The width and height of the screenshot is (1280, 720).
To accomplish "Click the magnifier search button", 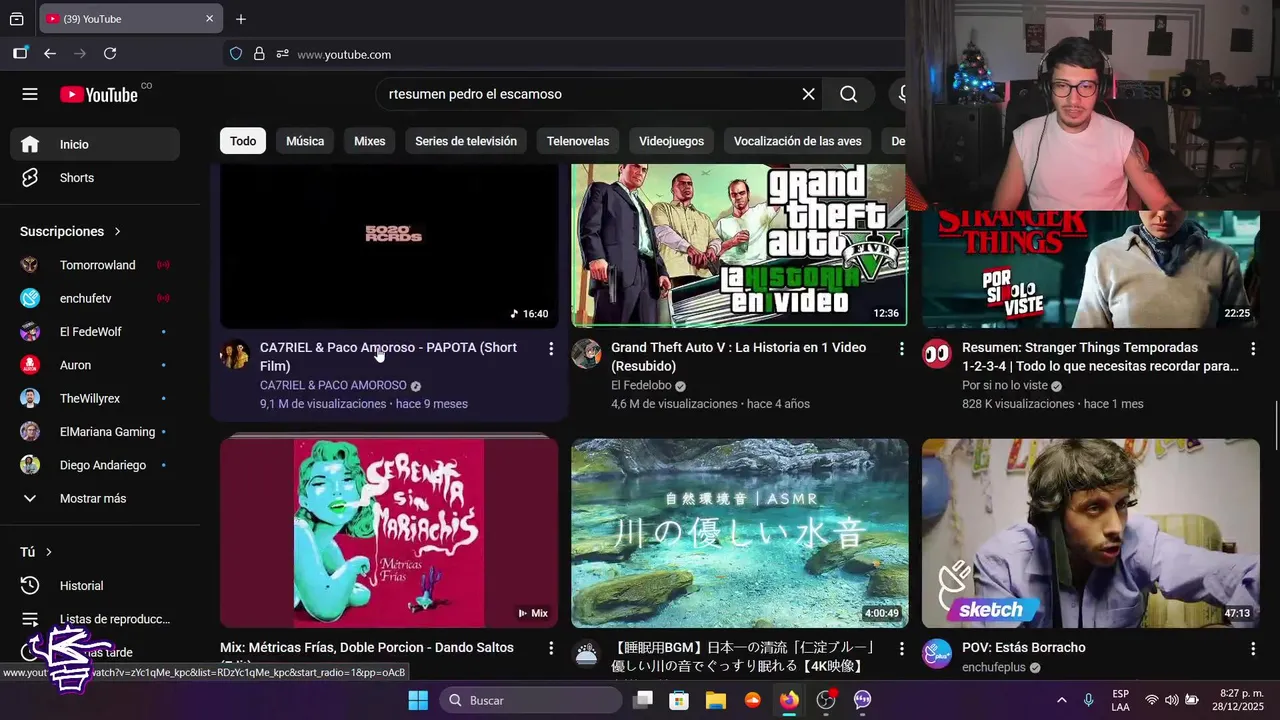I will 848,94.
